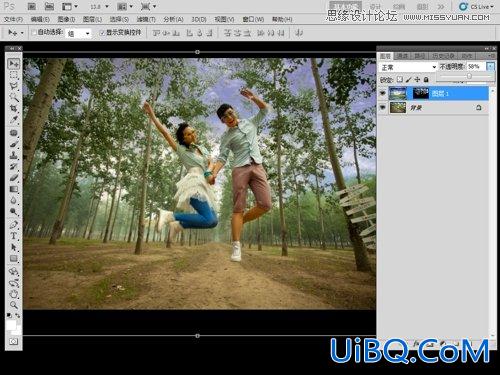The image size is (500, 375).
Task: Select the Horizontal Type tool
Action: tap(13, 236)
